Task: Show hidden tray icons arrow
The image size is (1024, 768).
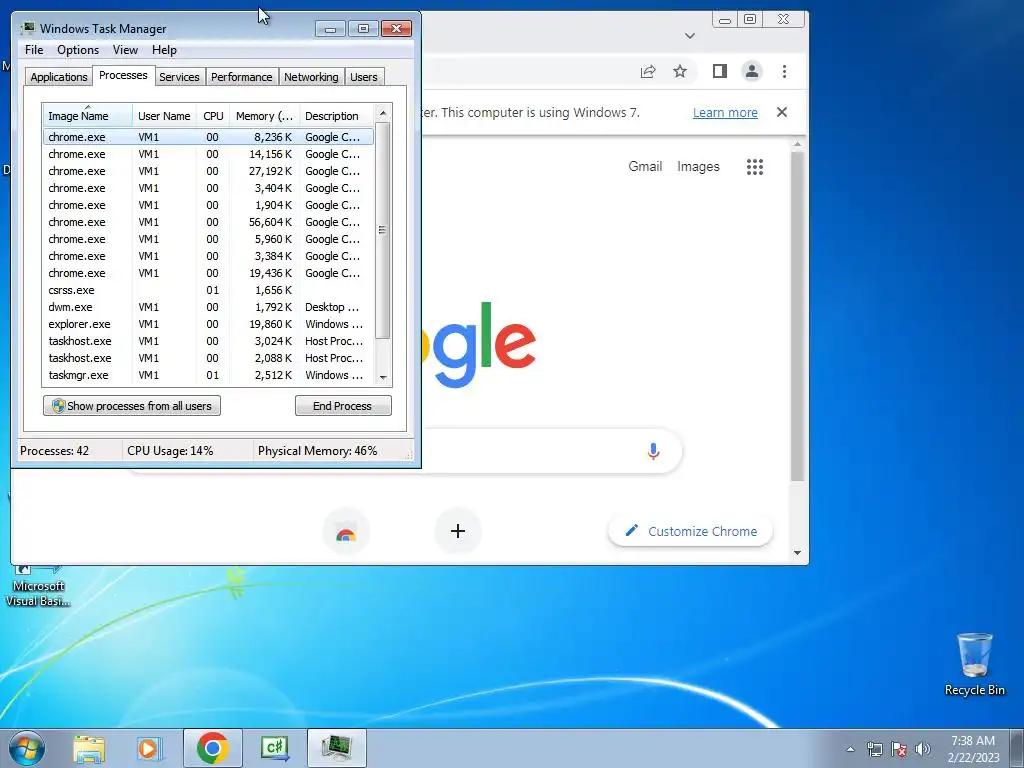Action: [850, 749]
